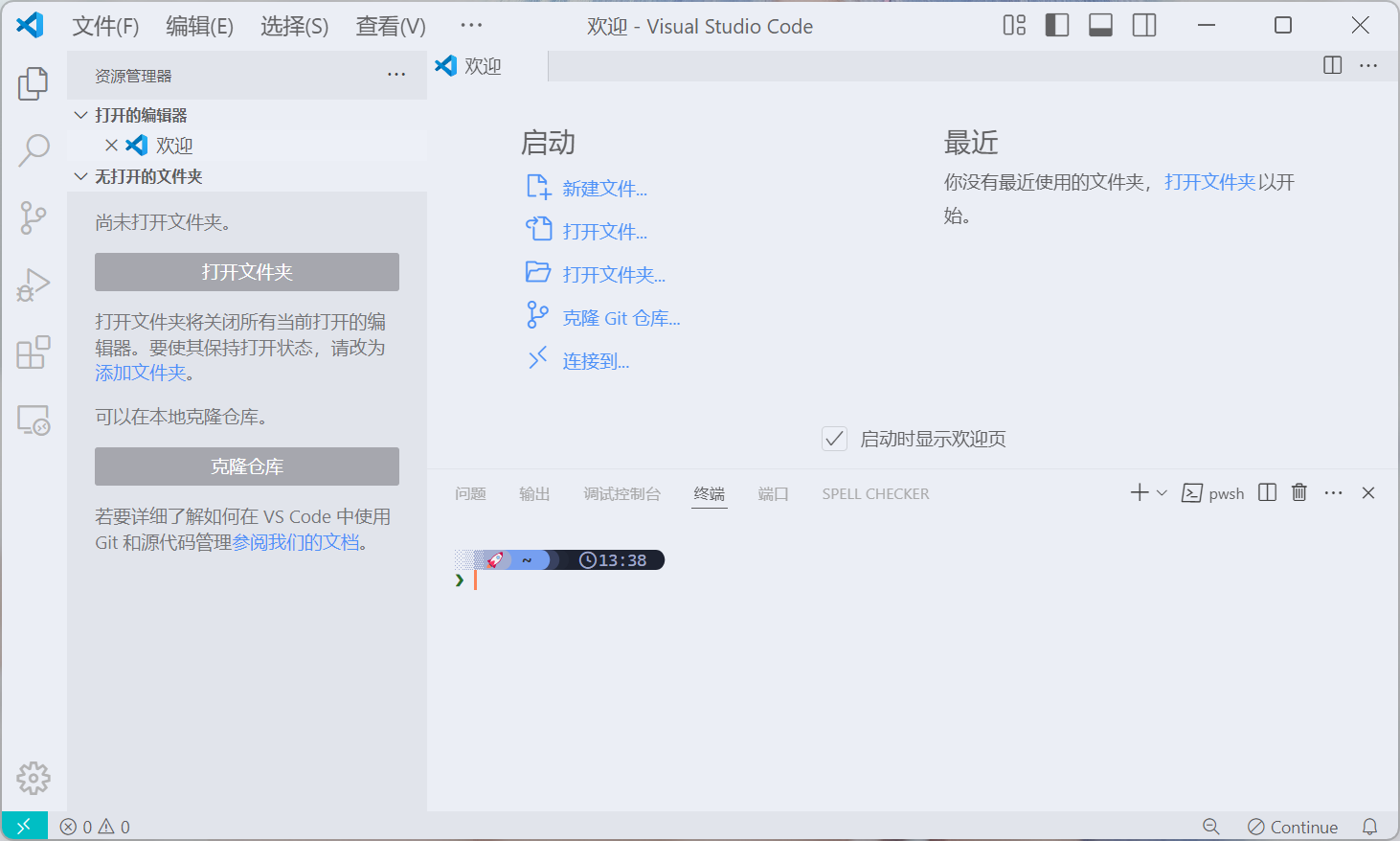
Task: Open the Source Control view
Action: [34, 217]
